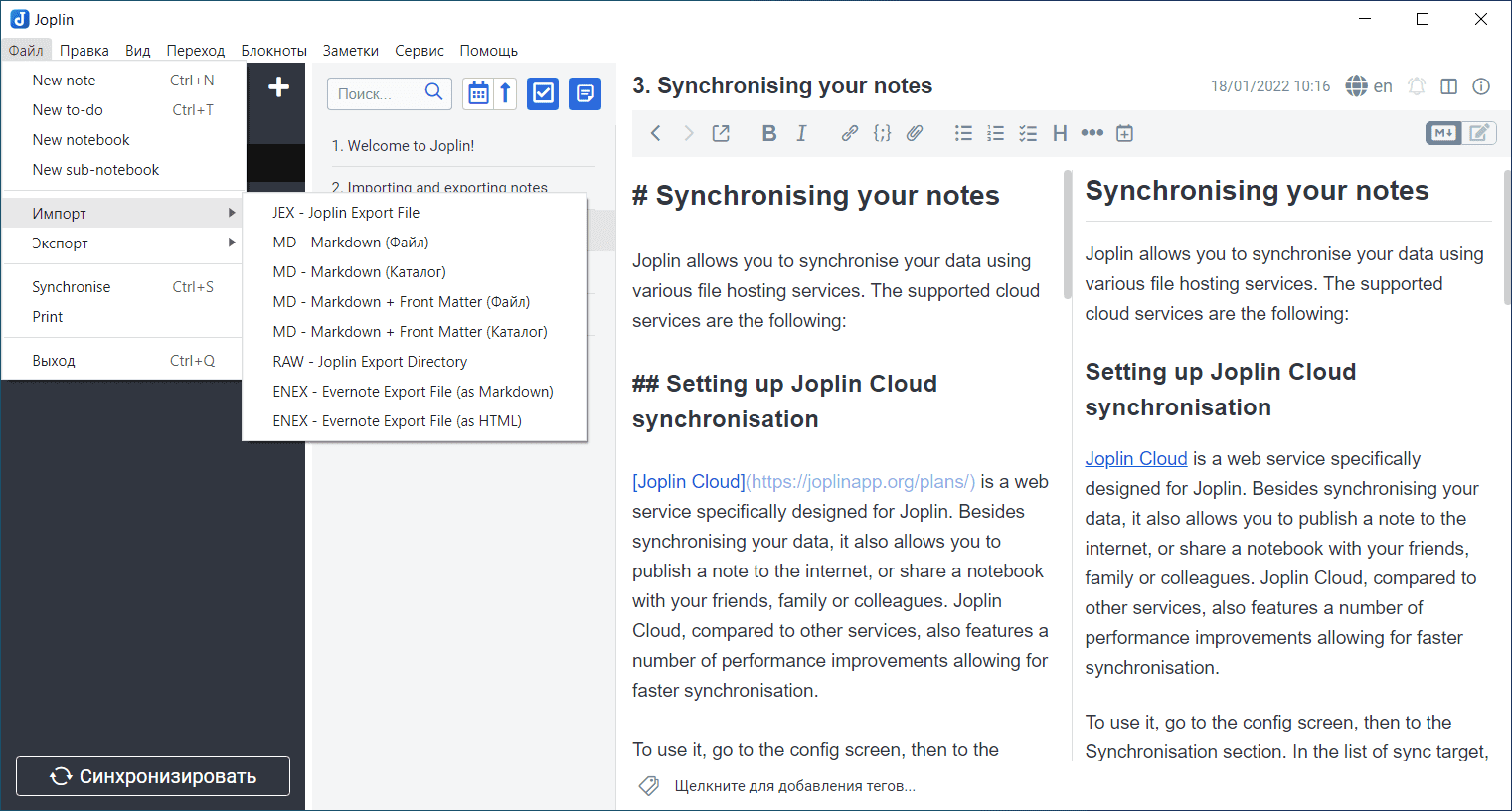Insert a hyperlink
This screenshot has width=1512, height=811.
tap(850, 133)
